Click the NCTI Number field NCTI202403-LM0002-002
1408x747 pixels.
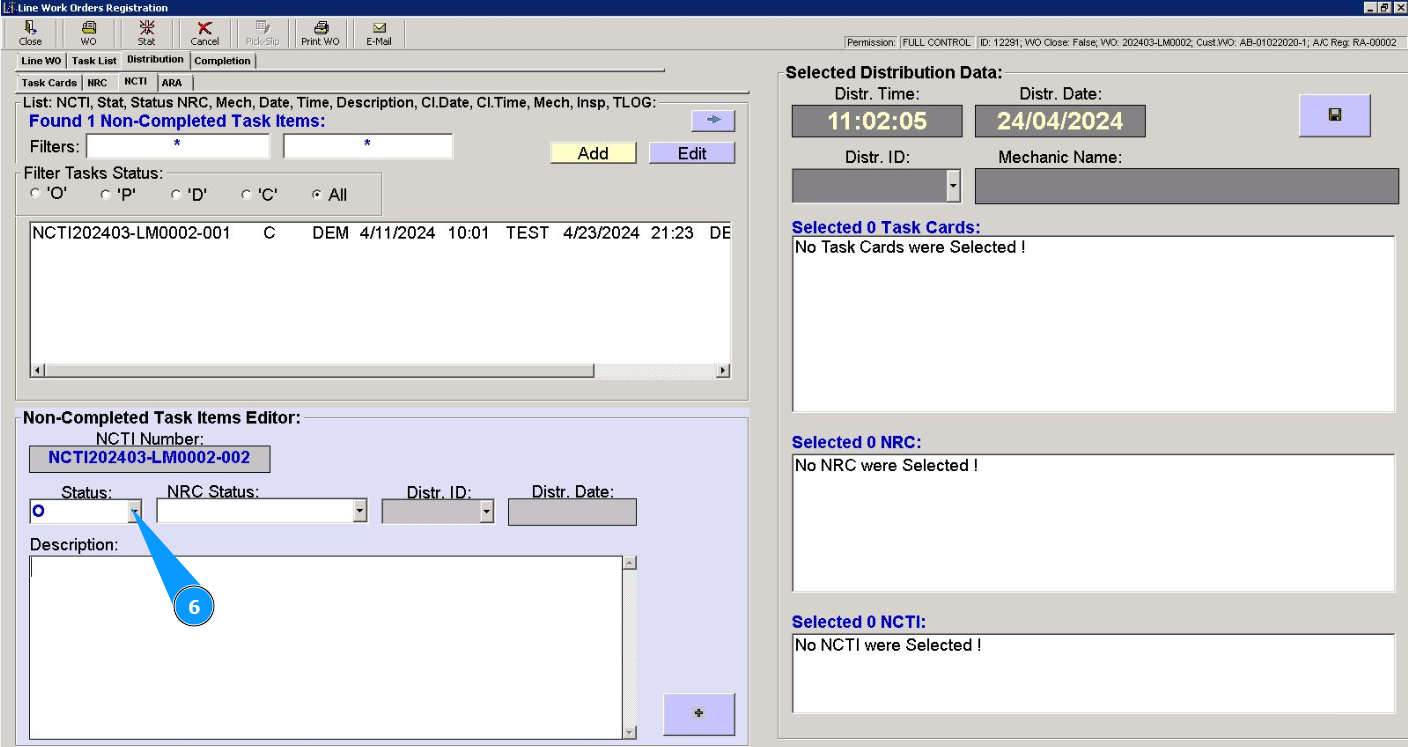tap(149, 459)
